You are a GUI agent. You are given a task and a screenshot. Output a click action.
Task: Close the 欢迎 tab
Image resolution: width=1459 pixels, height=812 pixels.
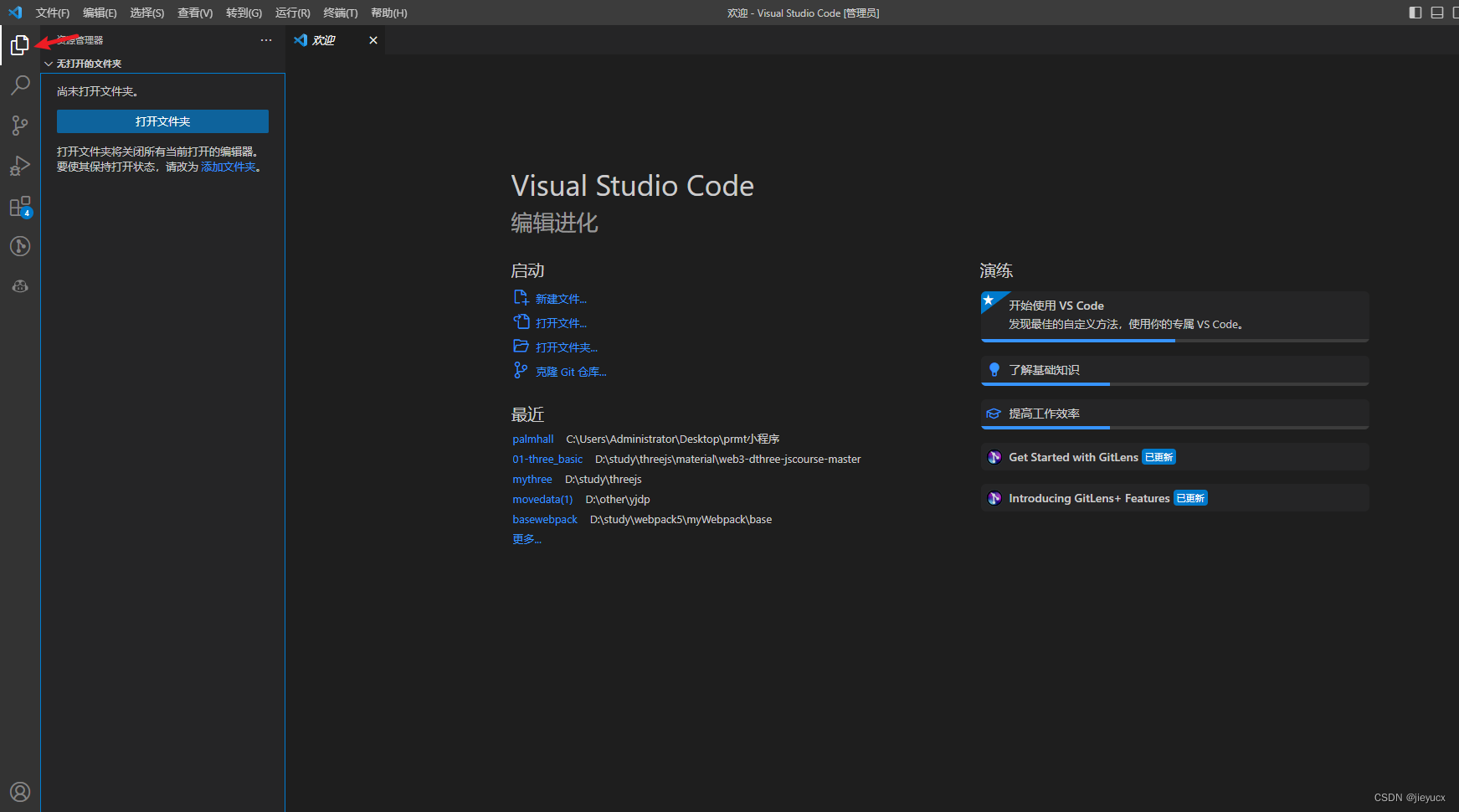(x=373, y=40)
